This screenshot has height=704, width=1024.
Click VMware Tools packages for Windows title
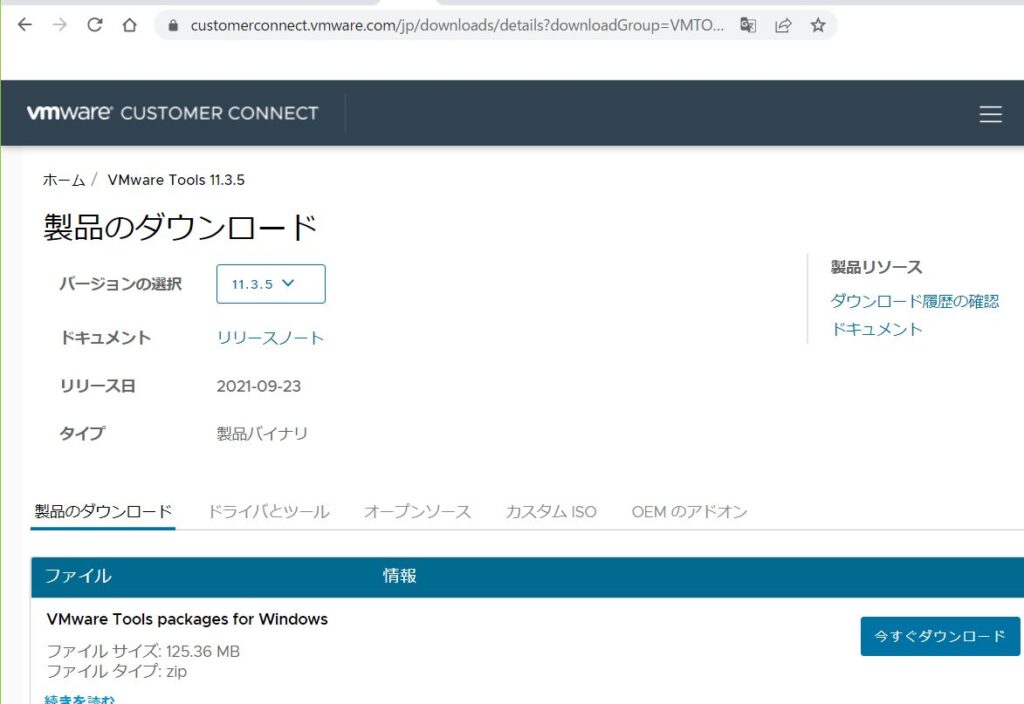tap(187, 619)
